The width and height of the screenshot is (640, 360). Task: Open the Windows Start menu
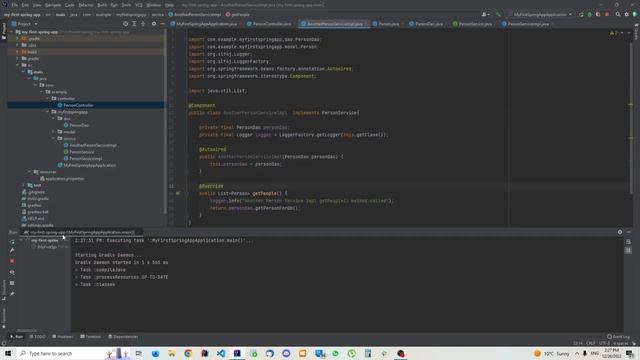(8, 353)
